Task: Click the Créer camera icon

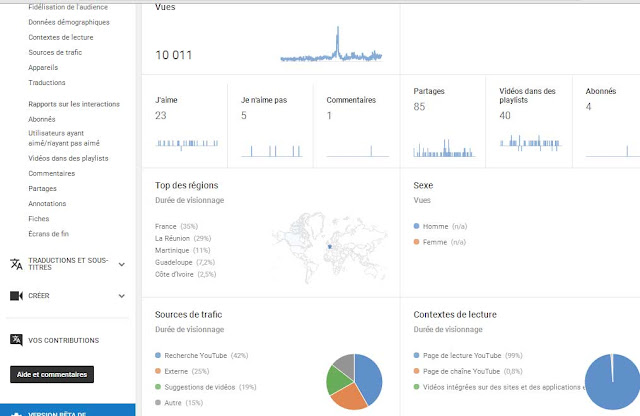Action: click(x=16, y=296)
